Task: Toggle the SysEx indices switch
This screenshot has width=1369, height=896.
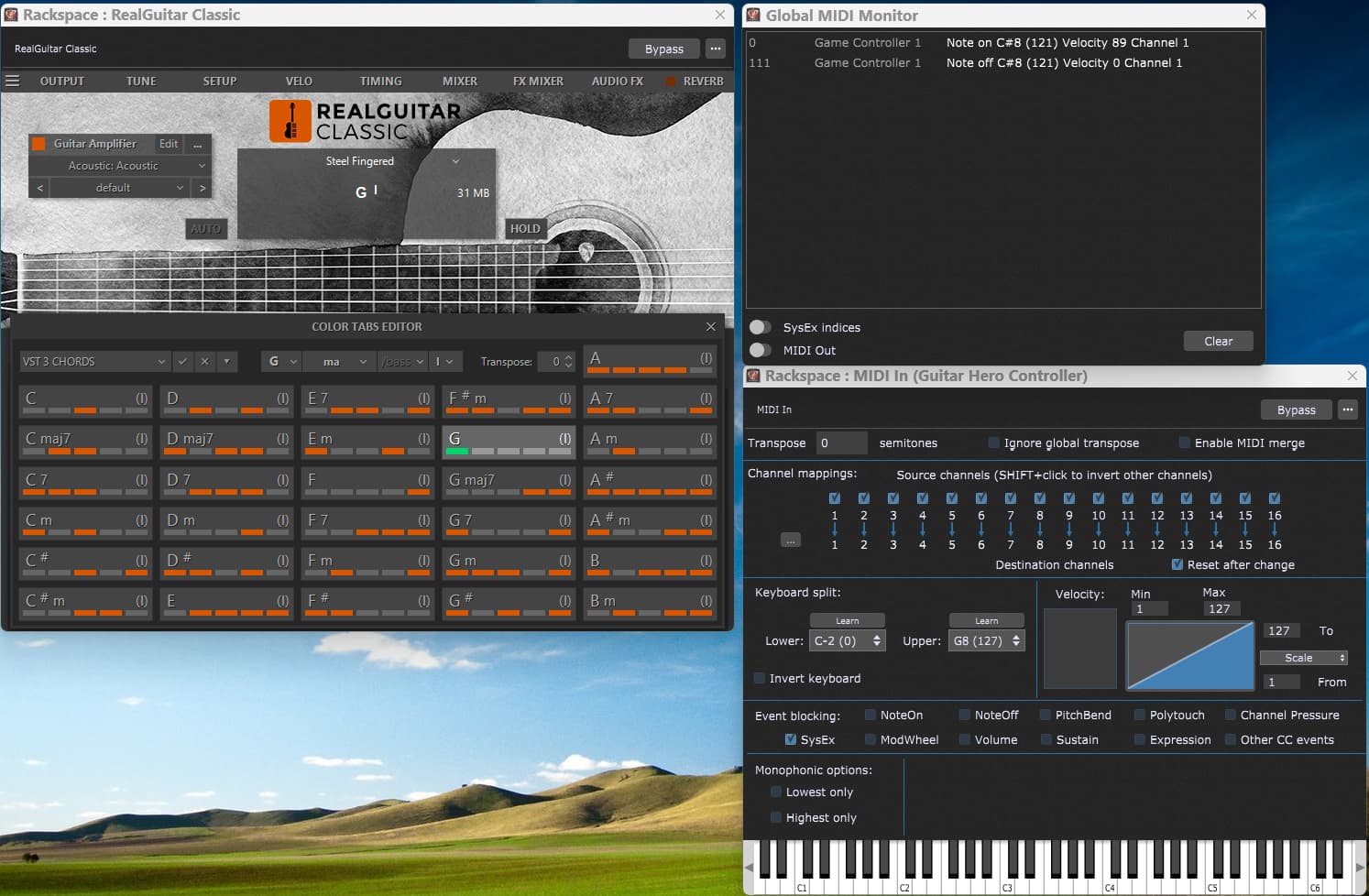Action: pos(760,327)
